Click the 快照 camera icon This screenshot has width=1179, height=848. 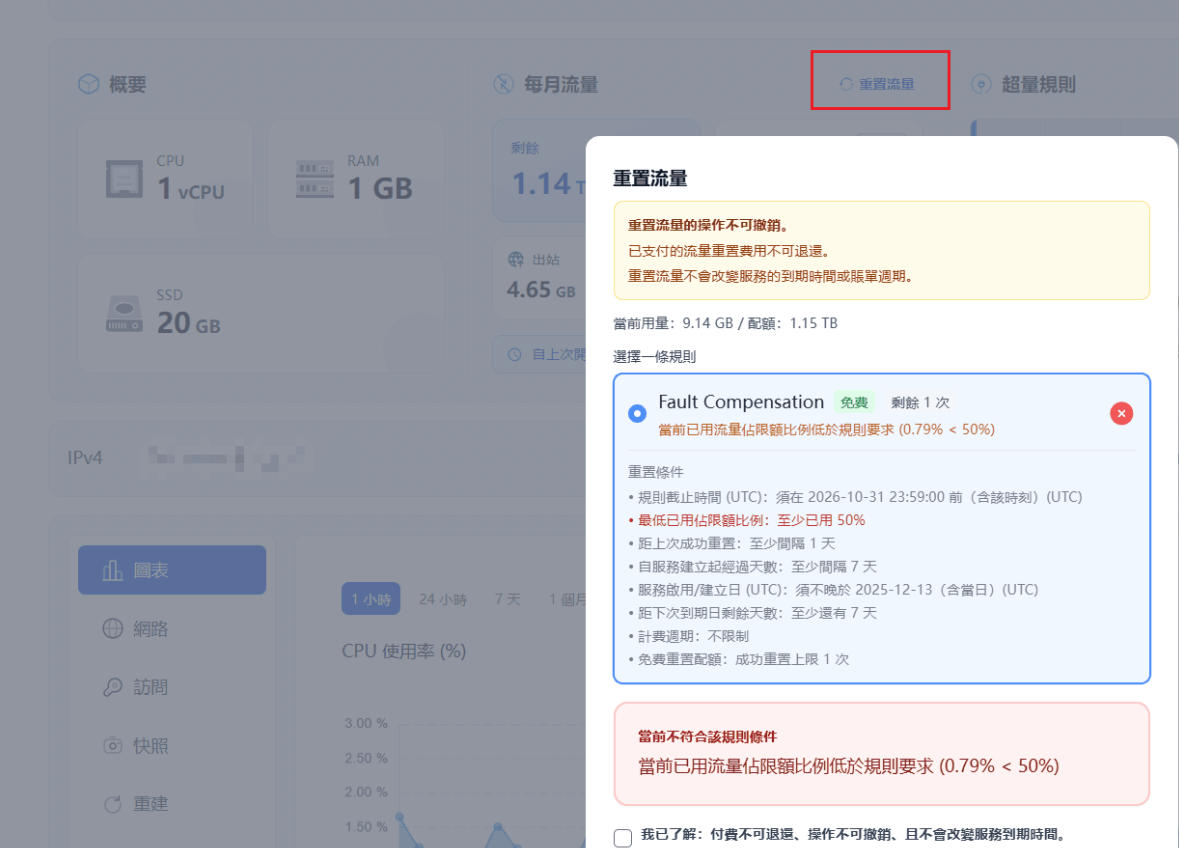(x=113, y=746)
